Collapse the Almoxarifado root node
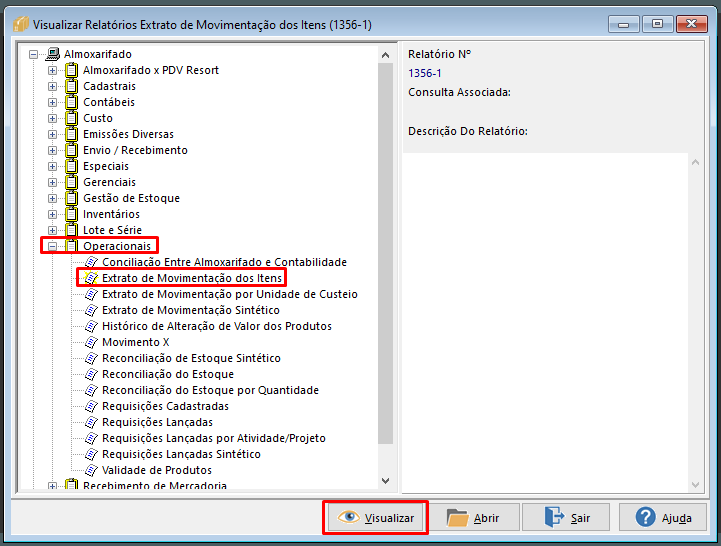Screen dimensions: 721x546 pyautogui.click(x=33, y=54)
